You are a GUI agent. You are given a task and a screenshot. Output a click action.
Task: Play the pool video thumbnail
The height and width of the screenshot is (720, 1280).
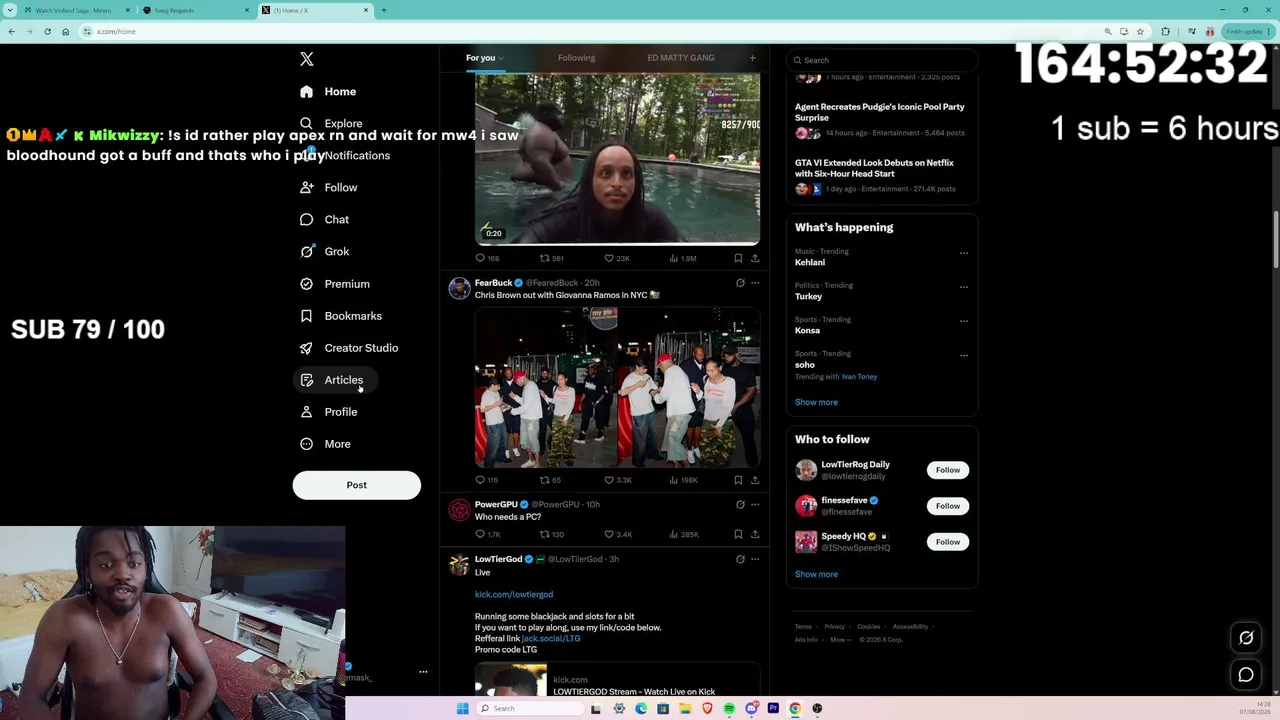617,159
